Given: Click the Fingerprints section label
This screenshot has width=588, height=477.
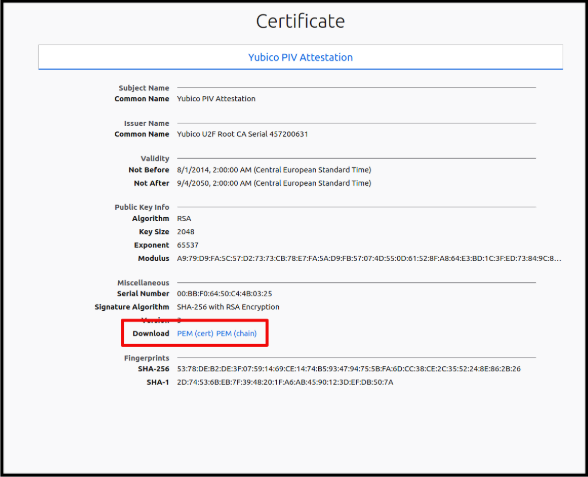Looking at the screenshot, I should (x=147, y=358).
